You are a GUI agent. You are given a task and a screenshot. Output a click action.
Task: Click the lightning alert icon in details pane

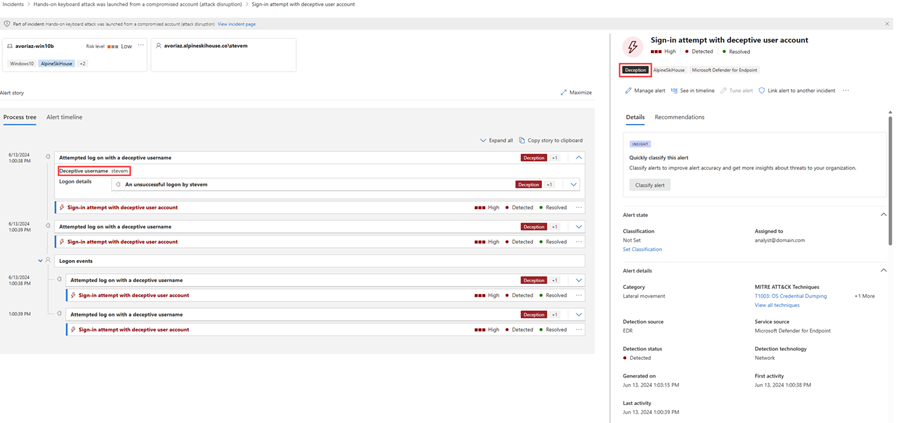click(632, 47)
